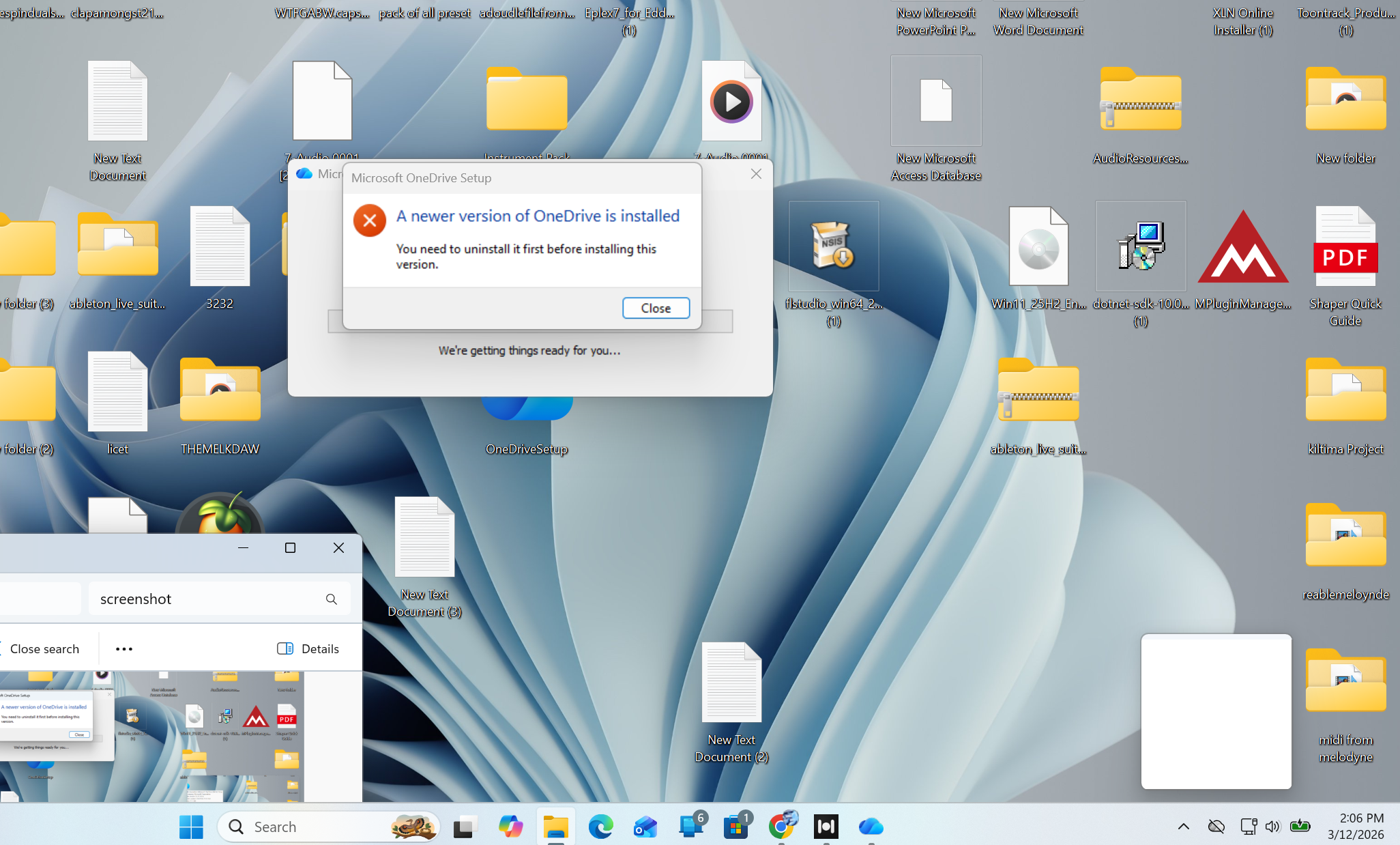This screenshot has height=845, width=1400.
Task: Toggle the Details pane in the Photos window
Action: pos(308,648)
